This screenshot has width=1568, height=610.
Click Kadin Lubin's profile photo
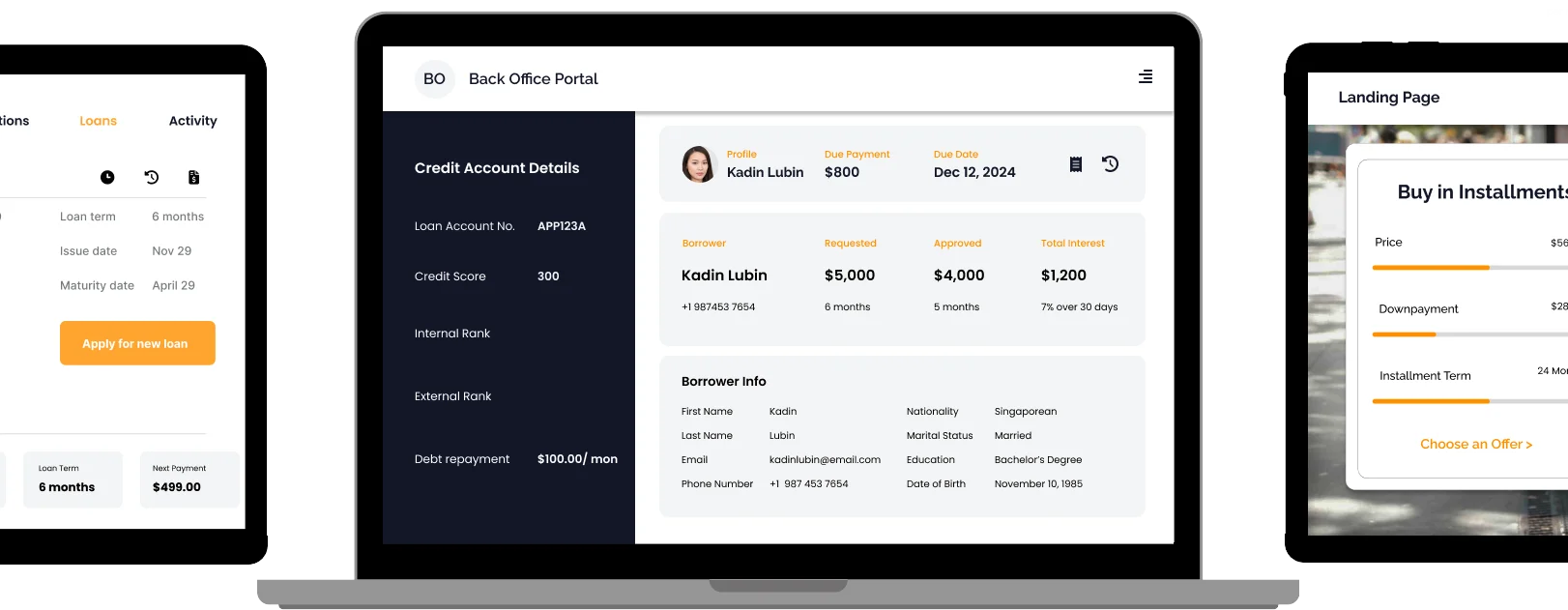[x=698, y=164]
